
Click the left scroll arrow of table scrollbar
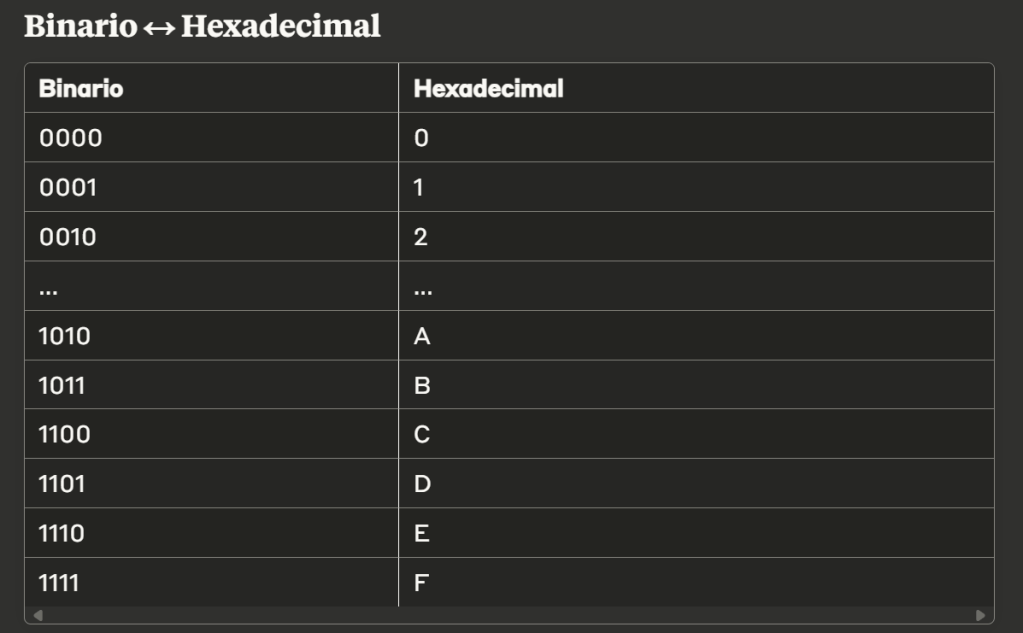click(38, 615)
